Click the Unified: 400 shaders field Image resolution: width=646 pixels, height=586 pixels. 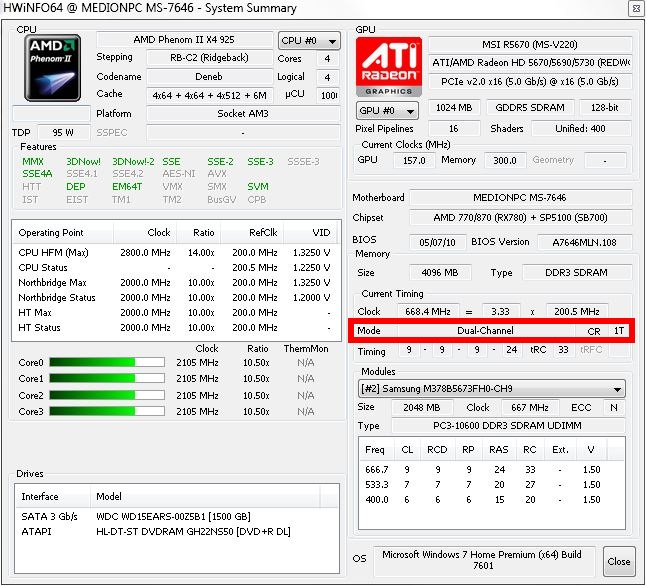click(581, 129)
